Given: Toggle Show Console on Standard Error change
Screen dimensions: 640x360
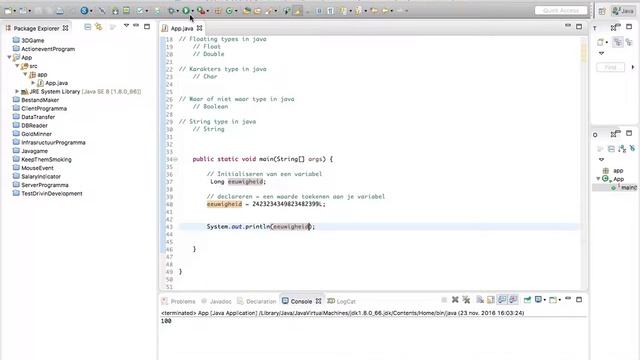Looking at the screenshot, I should [513, 300].
